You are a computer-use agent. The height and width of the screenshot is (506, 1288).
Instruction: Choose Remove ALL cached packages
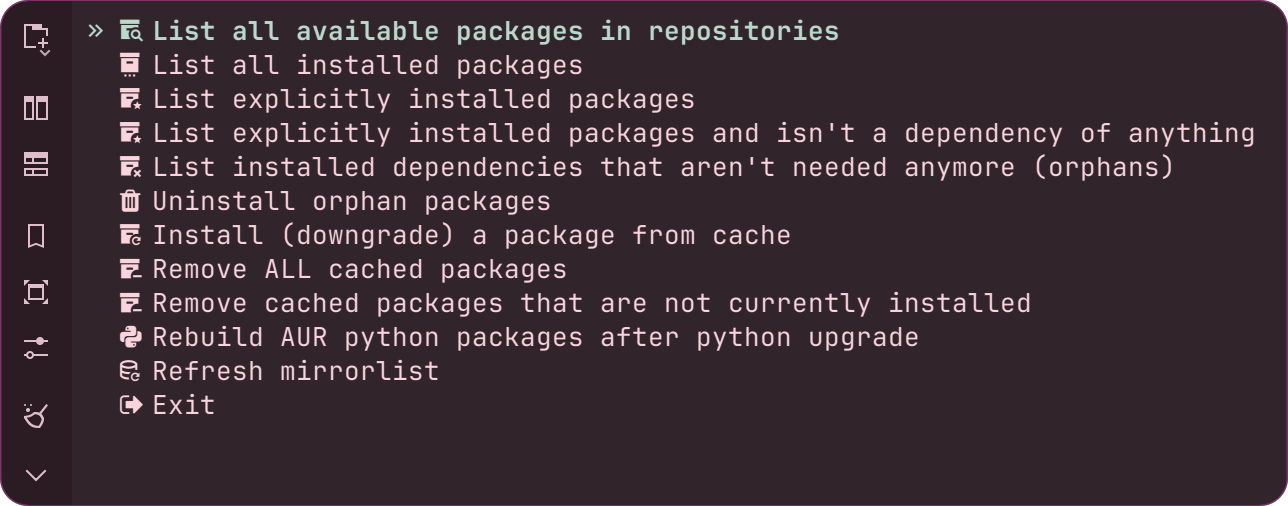click(342, 270)
